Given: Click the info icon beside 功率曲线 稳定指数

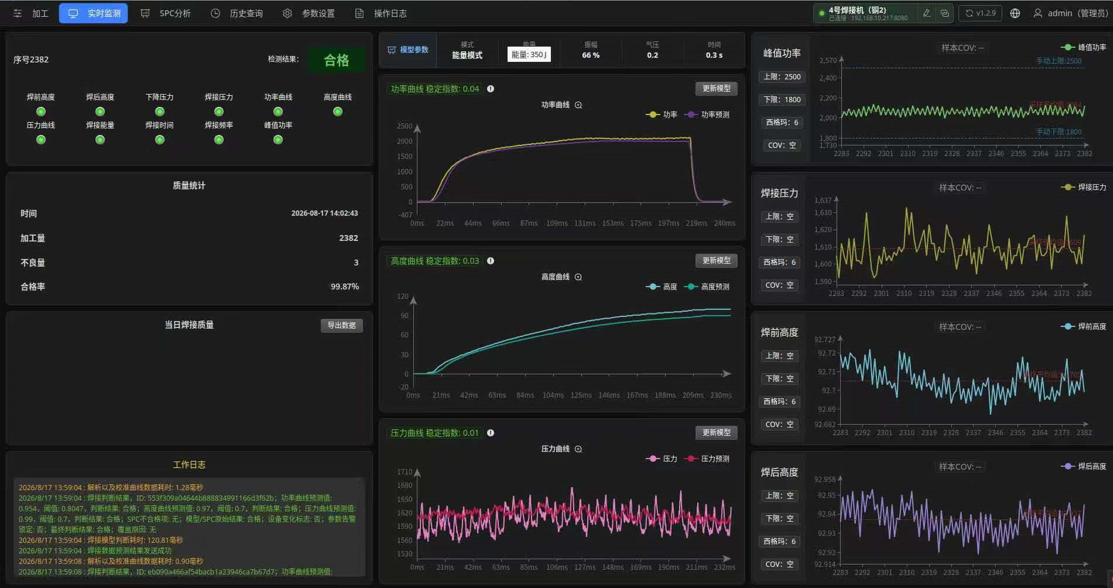Looking at the screenshot, I should point(490,89).
